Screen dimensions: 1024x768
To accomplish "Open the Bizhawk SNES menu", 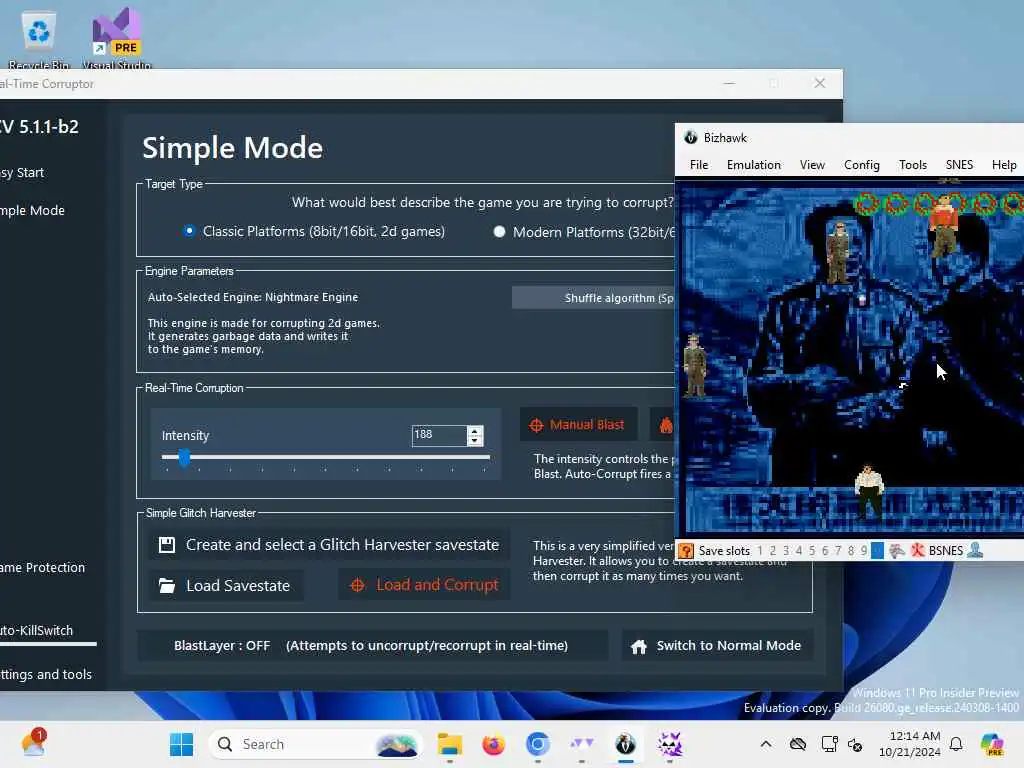I will click(959, 165).
